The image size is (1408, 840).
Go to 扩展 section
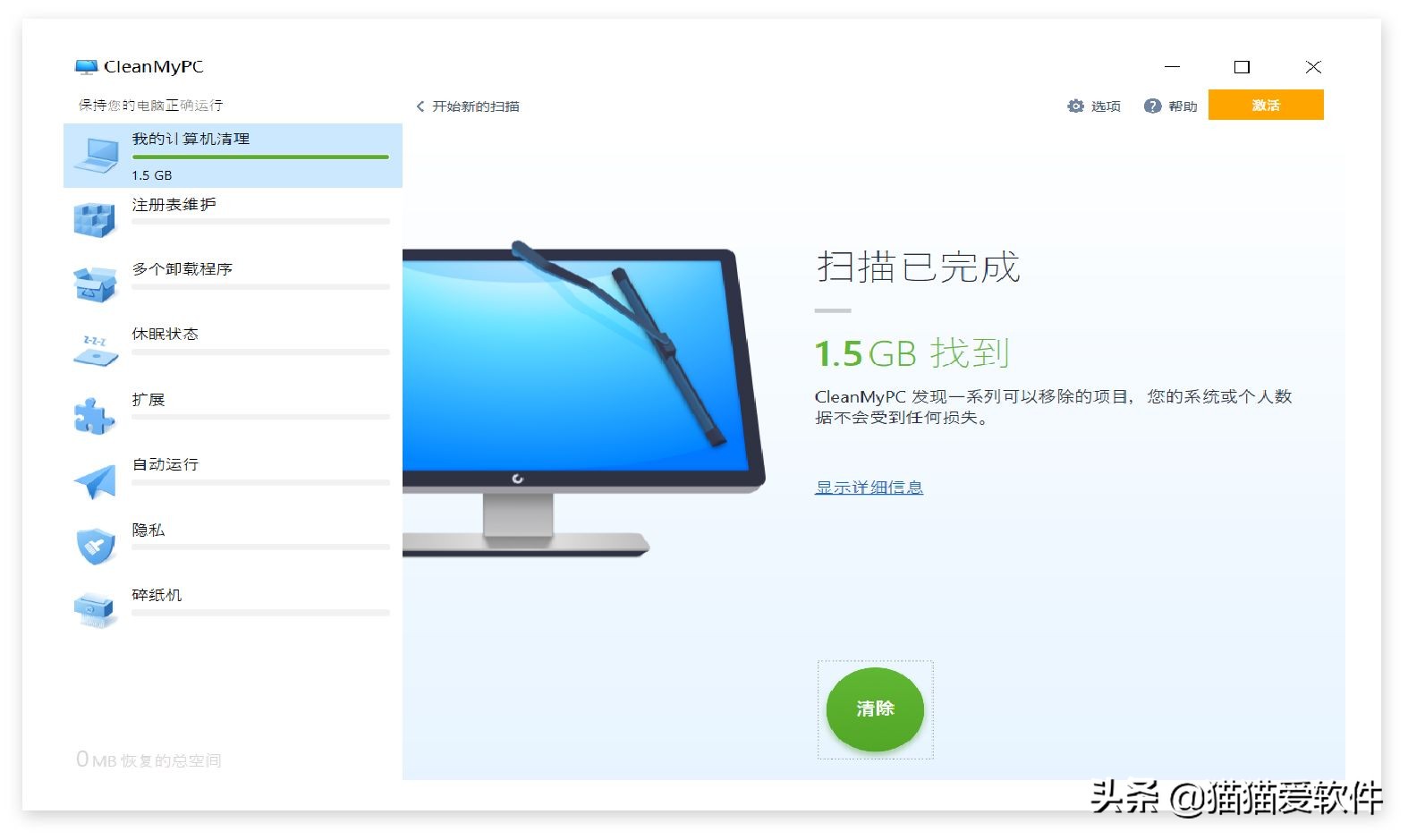coord(233,416)
